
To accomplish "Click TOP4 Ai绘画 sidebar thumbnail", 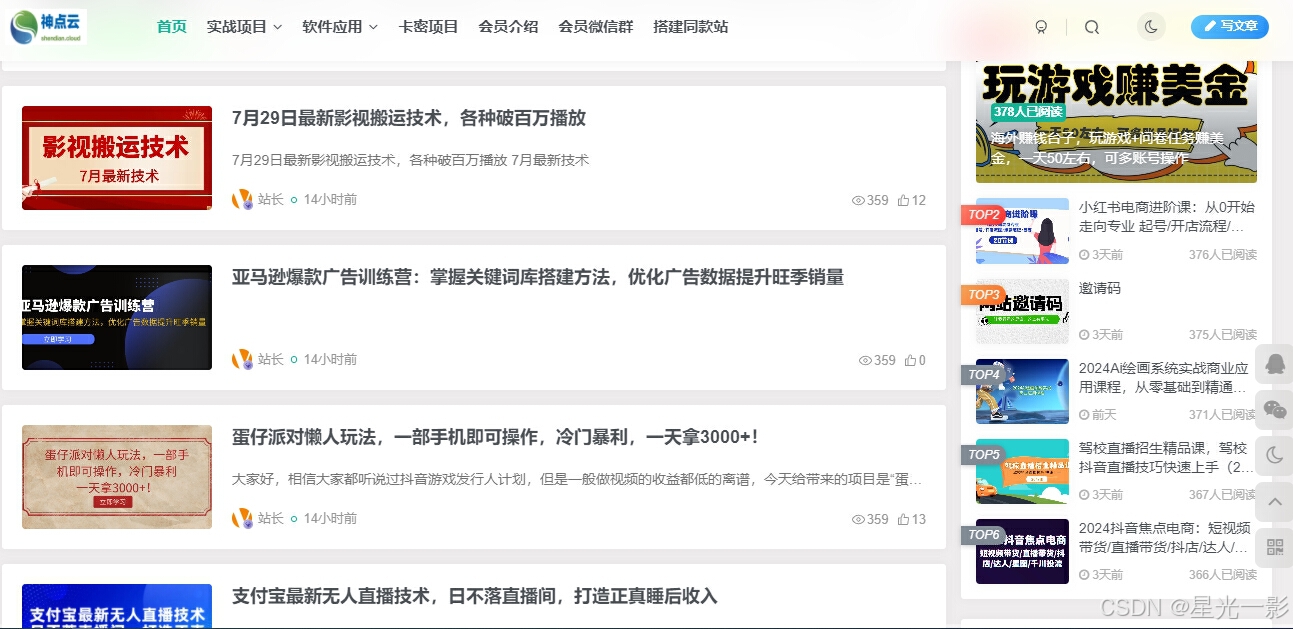I will coord(1022,391).
